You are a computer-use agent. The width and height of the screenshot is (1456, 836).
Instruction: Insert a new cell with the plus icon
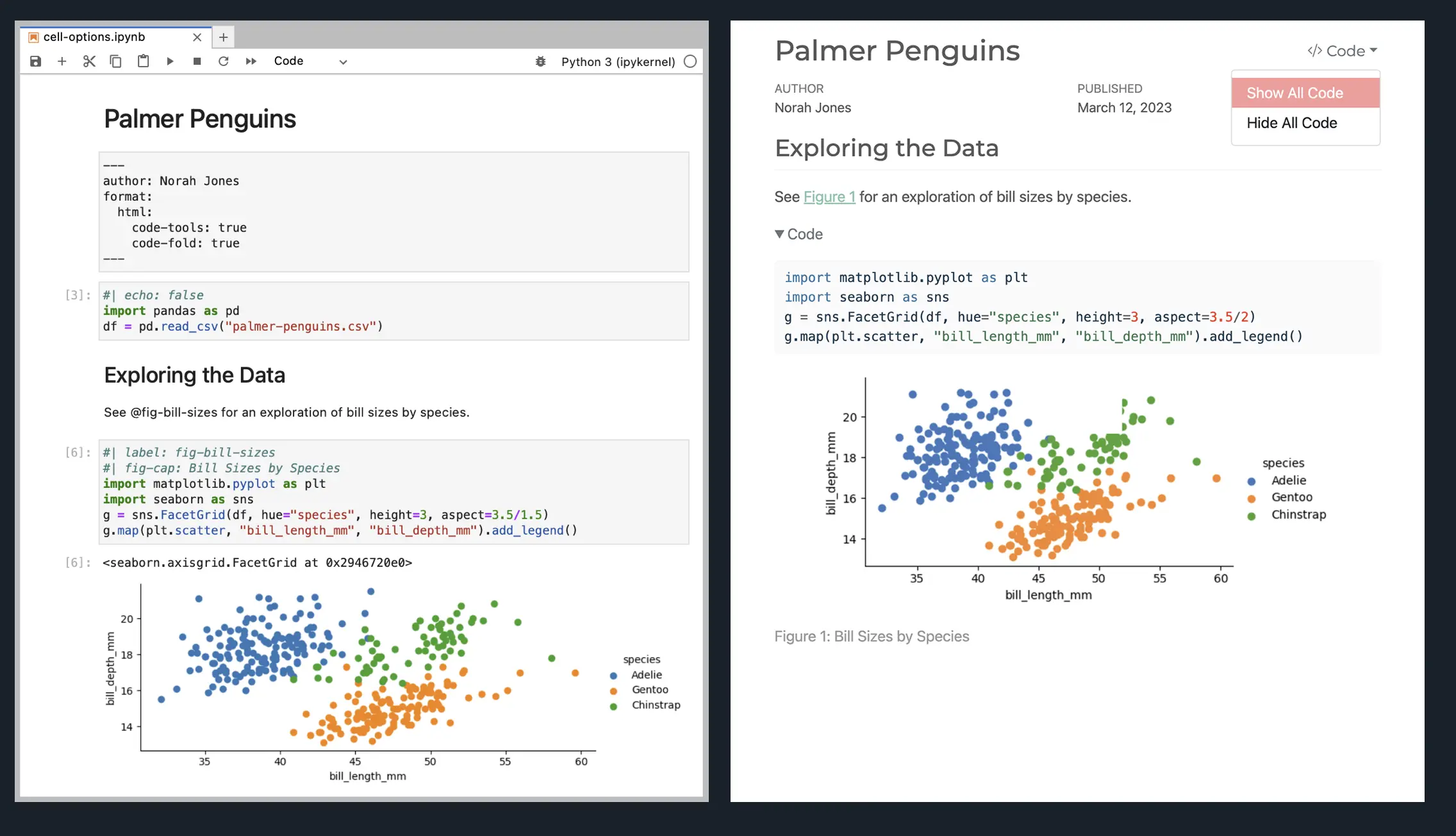click(x=62, y=62)
